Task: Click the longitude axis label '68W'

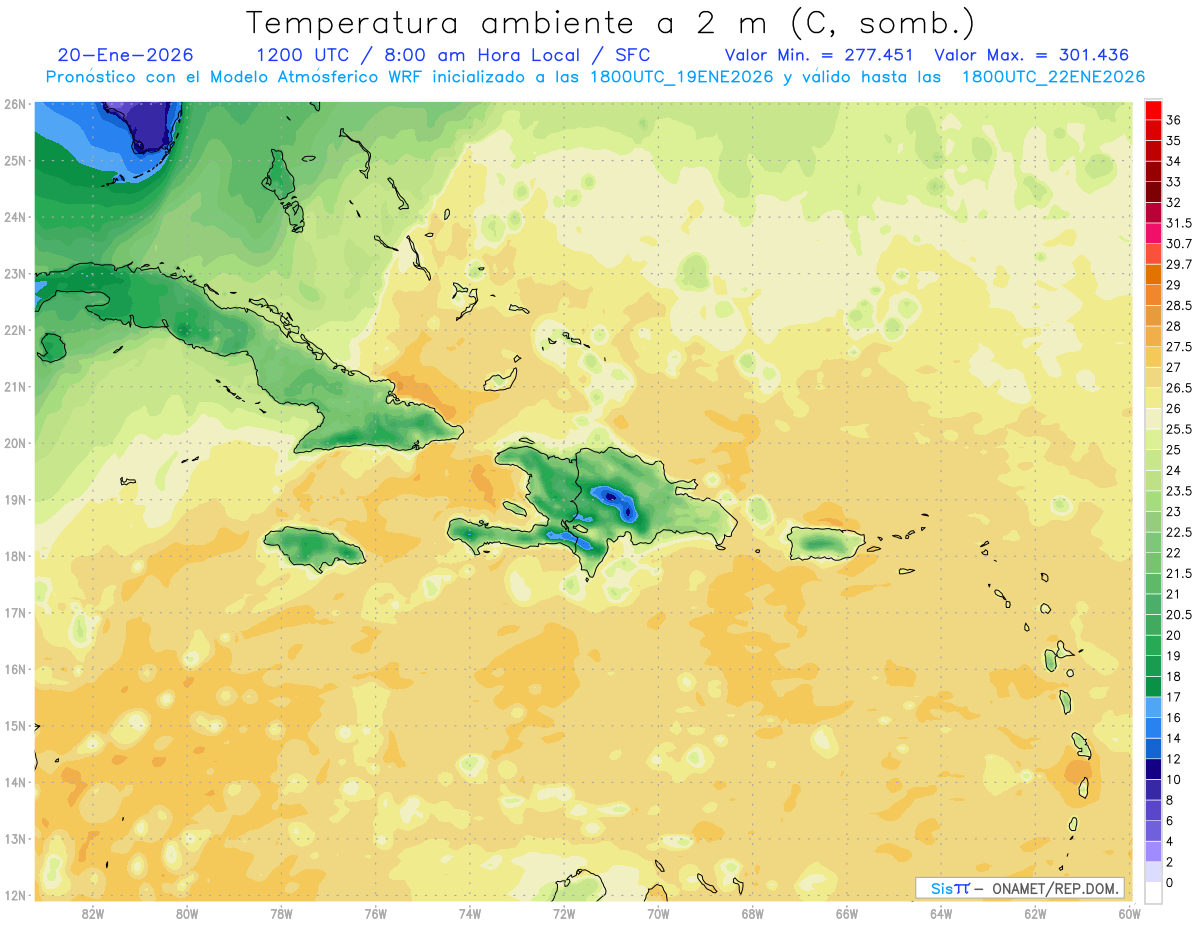Action: [752, 914]
